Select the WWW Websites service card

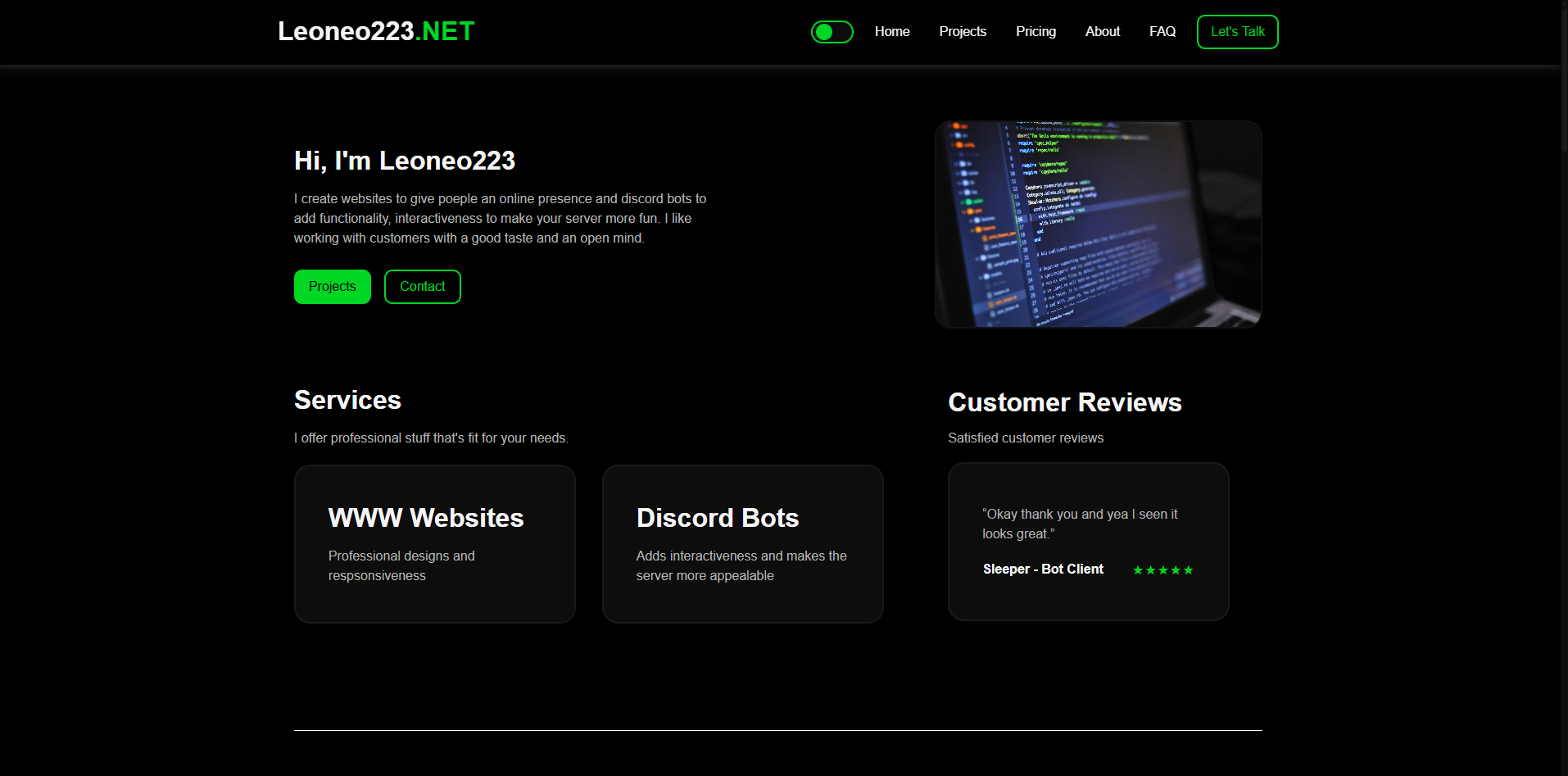point(434,544)
